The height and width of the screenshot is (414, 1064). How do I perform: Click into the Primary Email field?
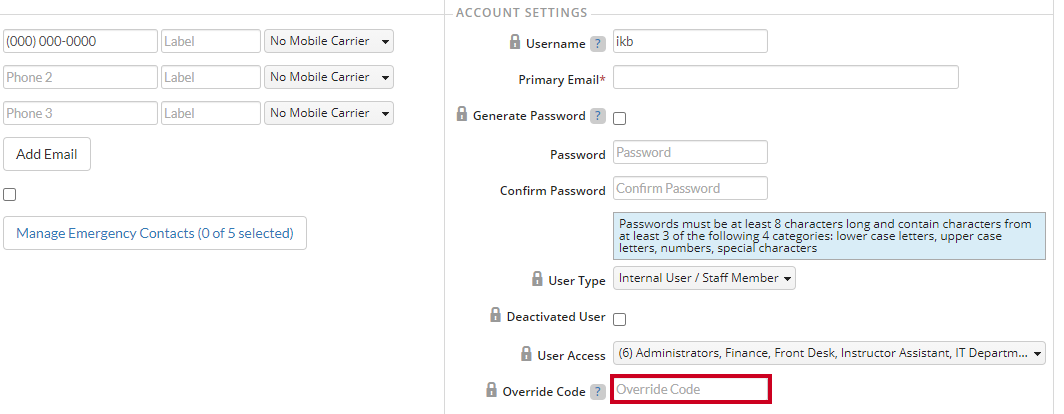coord(786,77)
